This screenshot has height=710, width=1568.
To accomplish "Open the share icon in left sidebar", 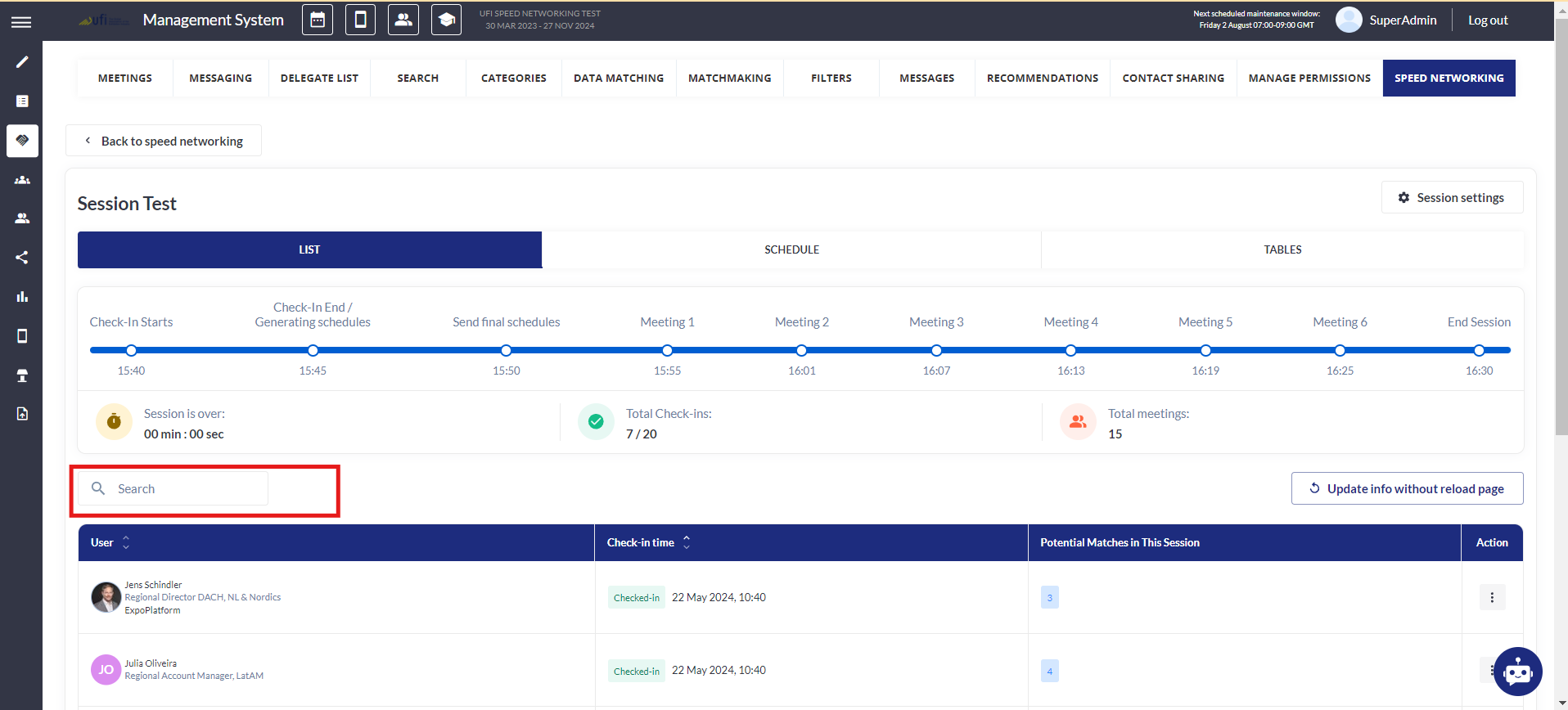I will coord(22,258).
